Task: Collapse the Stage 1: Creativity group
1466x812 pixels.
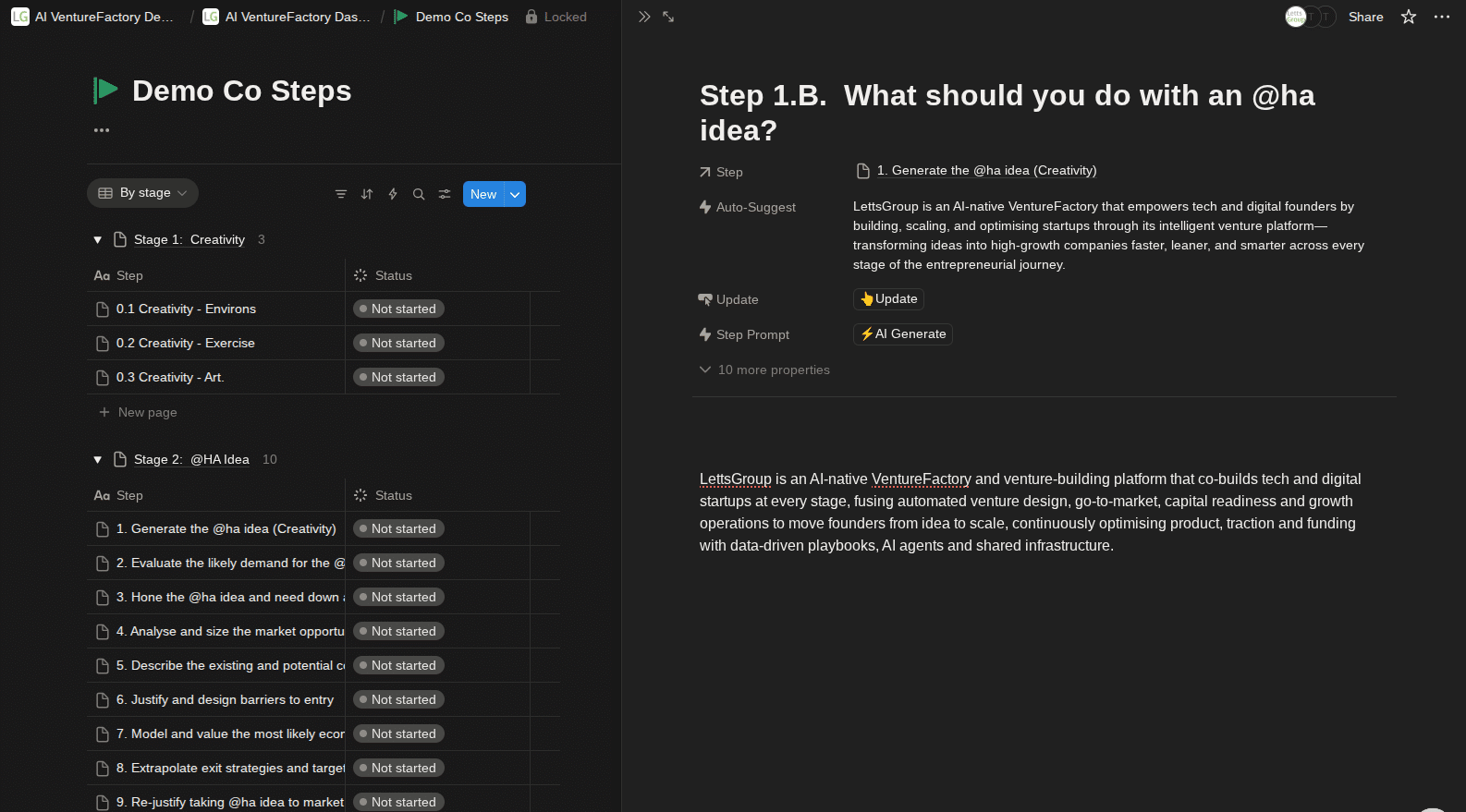Action: pos(97,240)
